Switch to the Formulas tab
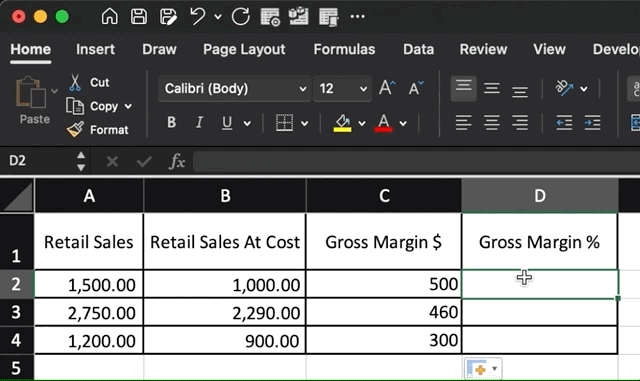 344,49
